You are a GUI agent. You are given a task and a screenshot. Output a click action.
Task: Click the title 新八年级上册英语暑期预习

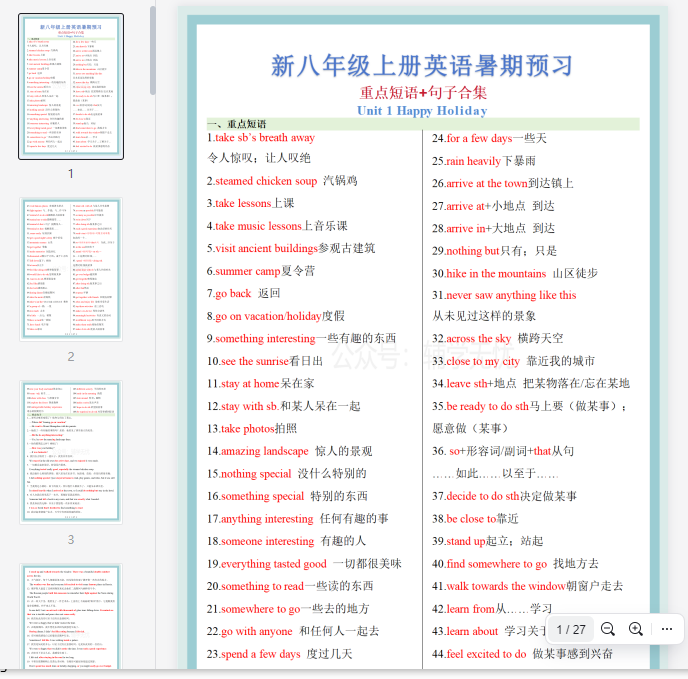click(x=422, y=66)
